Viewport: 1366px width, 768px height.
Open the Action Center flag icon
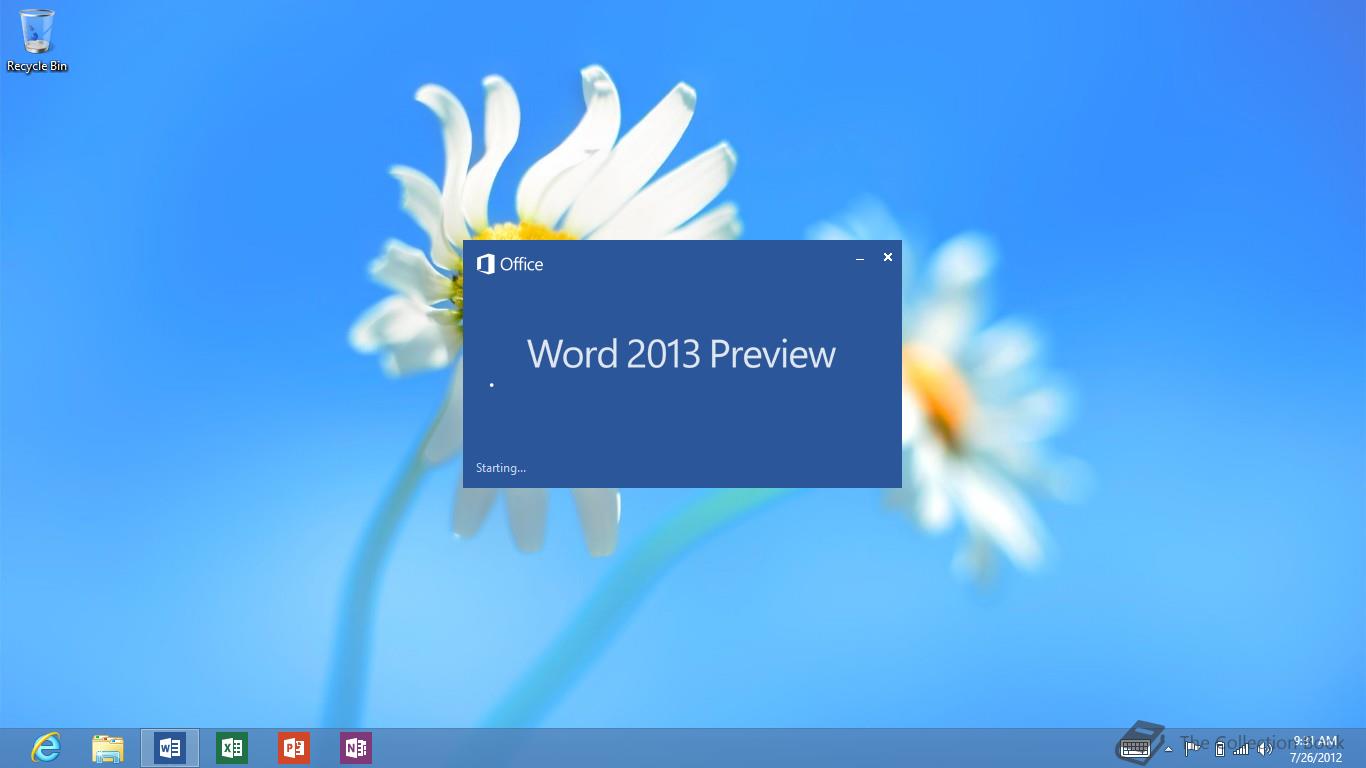click(1193, 748)
